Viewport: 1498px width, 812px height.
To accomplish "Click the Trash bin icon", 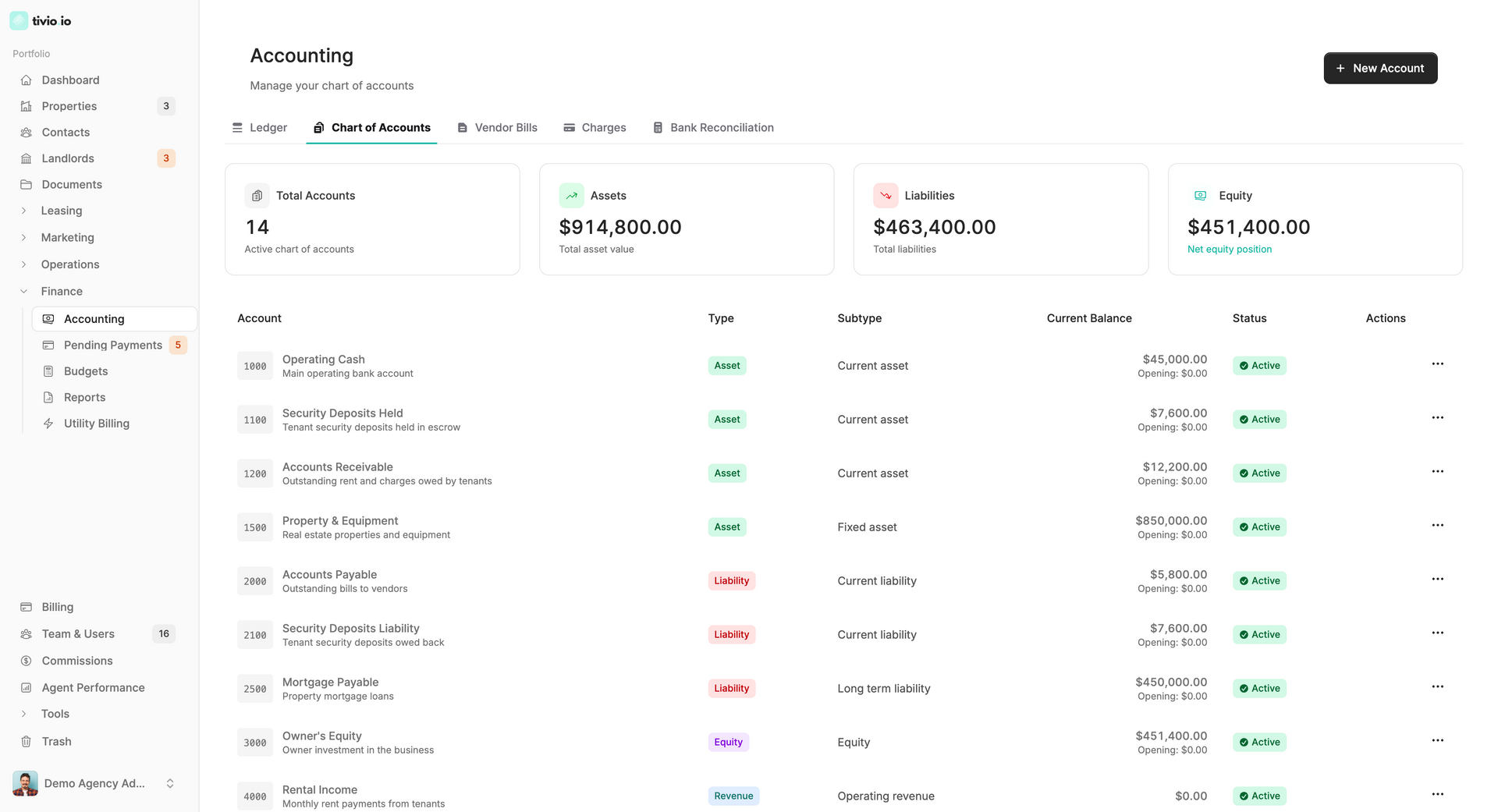I will pos(26,742).
